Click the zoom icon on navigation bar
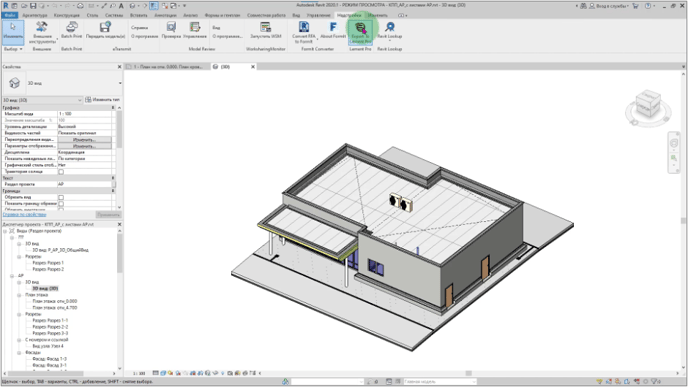Viewport: 688px width, 387px height. point(674,159)
